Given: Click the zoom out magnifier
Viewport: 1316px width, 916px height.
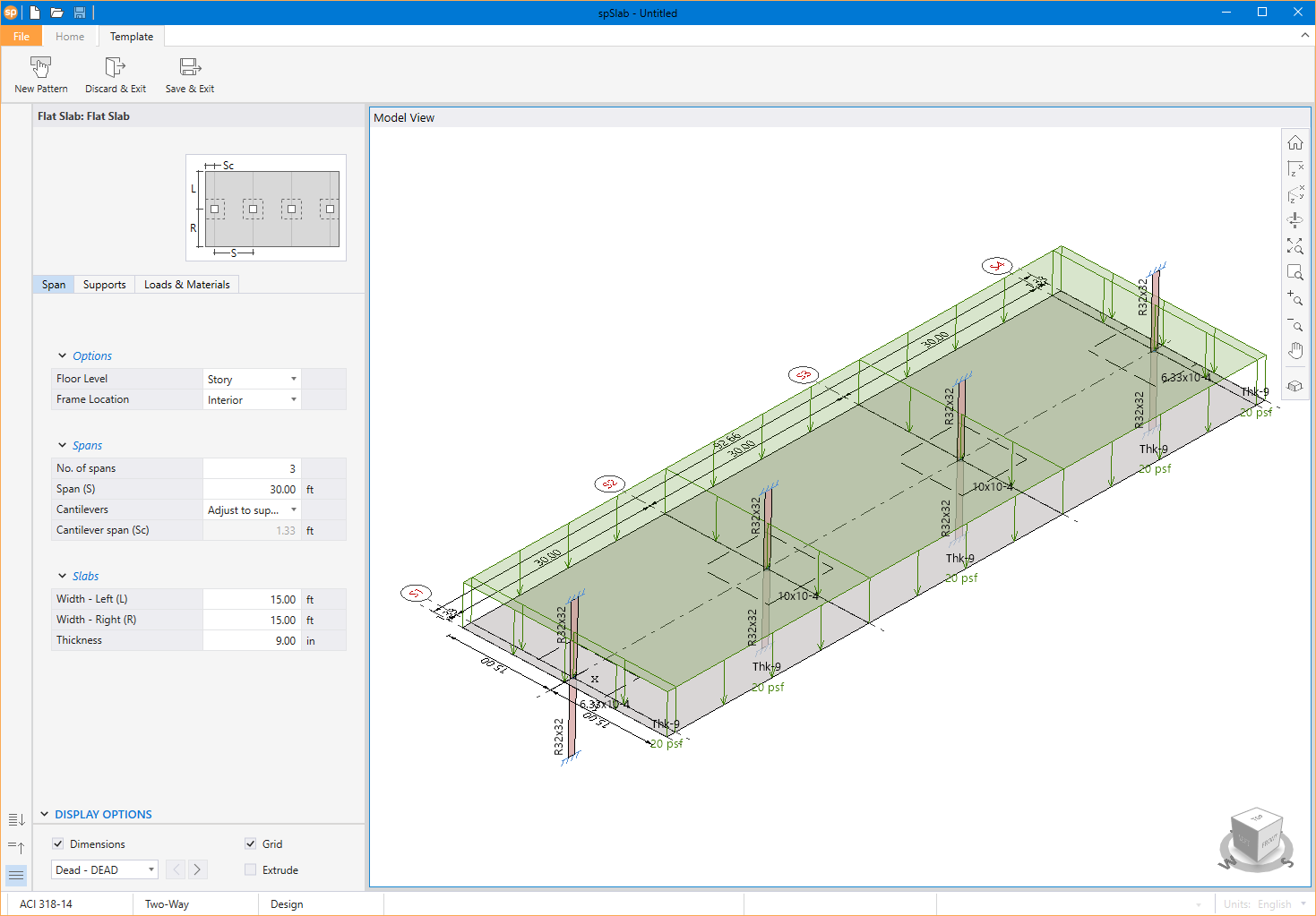Looking at the screenshot, I should point(1295,323).
